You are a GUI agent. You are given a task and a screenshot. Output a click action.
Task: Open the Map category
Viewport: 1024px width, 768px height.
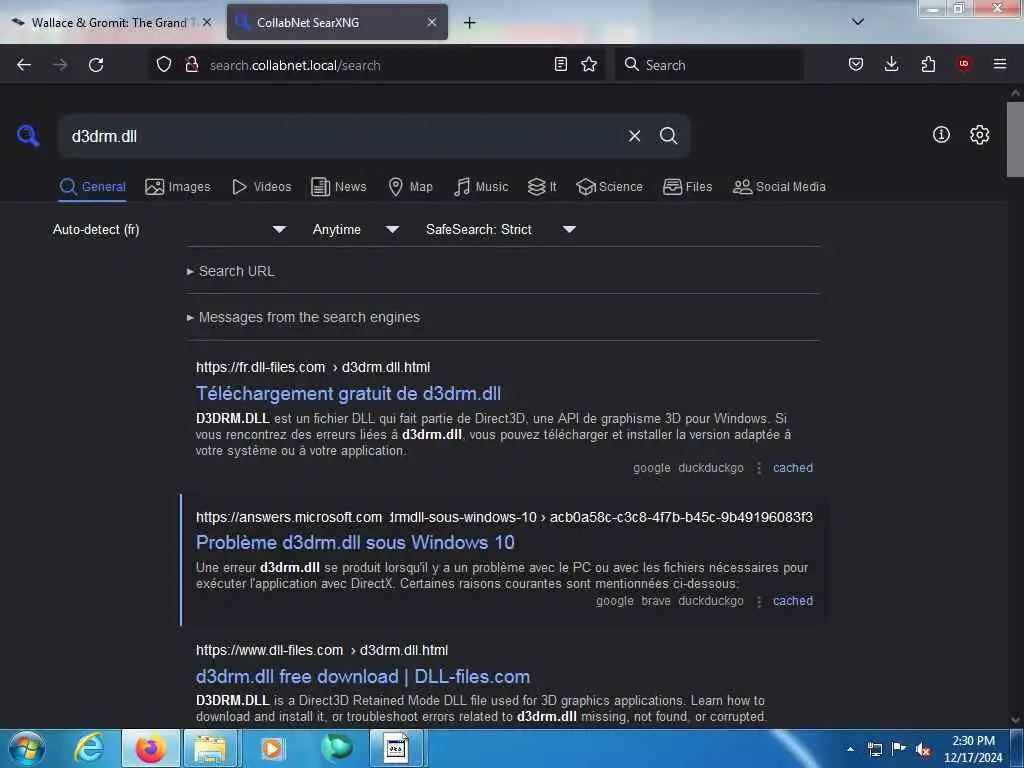tap(410, 187)
